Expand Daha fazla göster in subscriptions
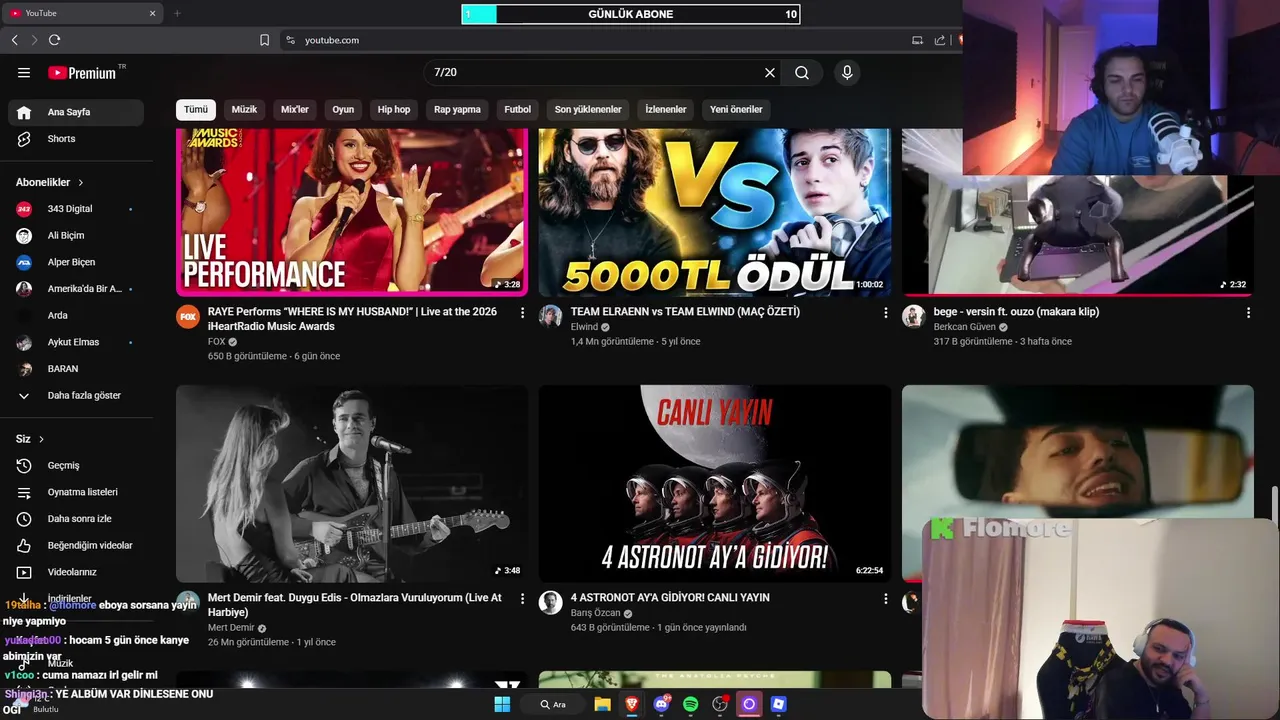Image resolution: width=1280 pixels, height=720 pixels. [76, 395]
